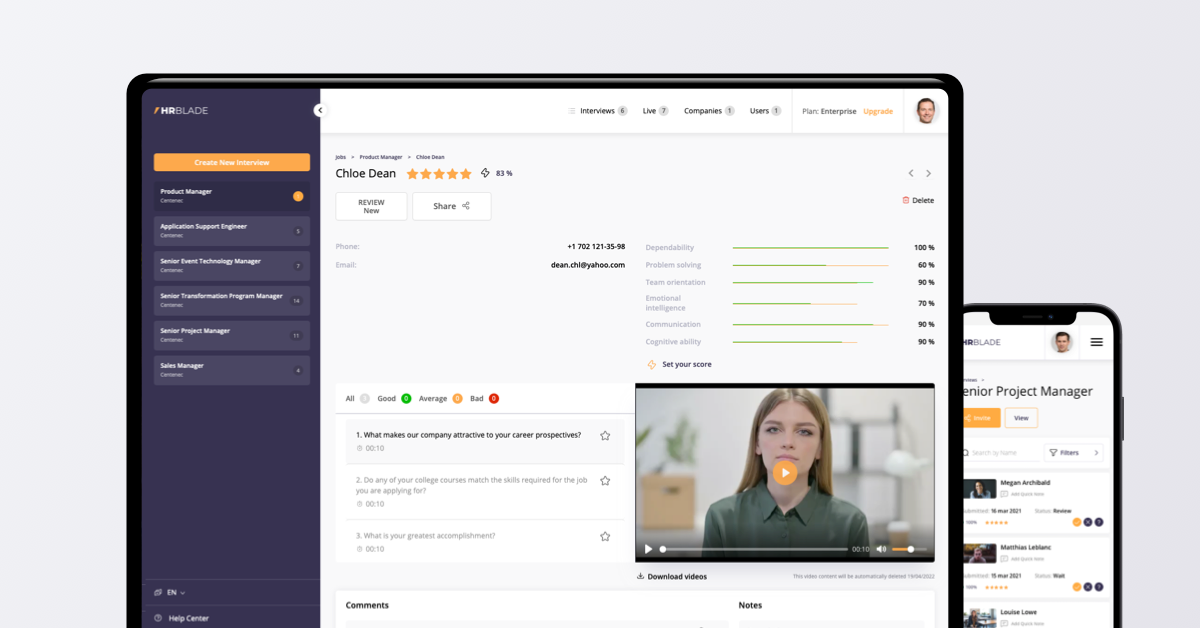Click the Delete trash icon
The image size is (1200, 628).
906,200
